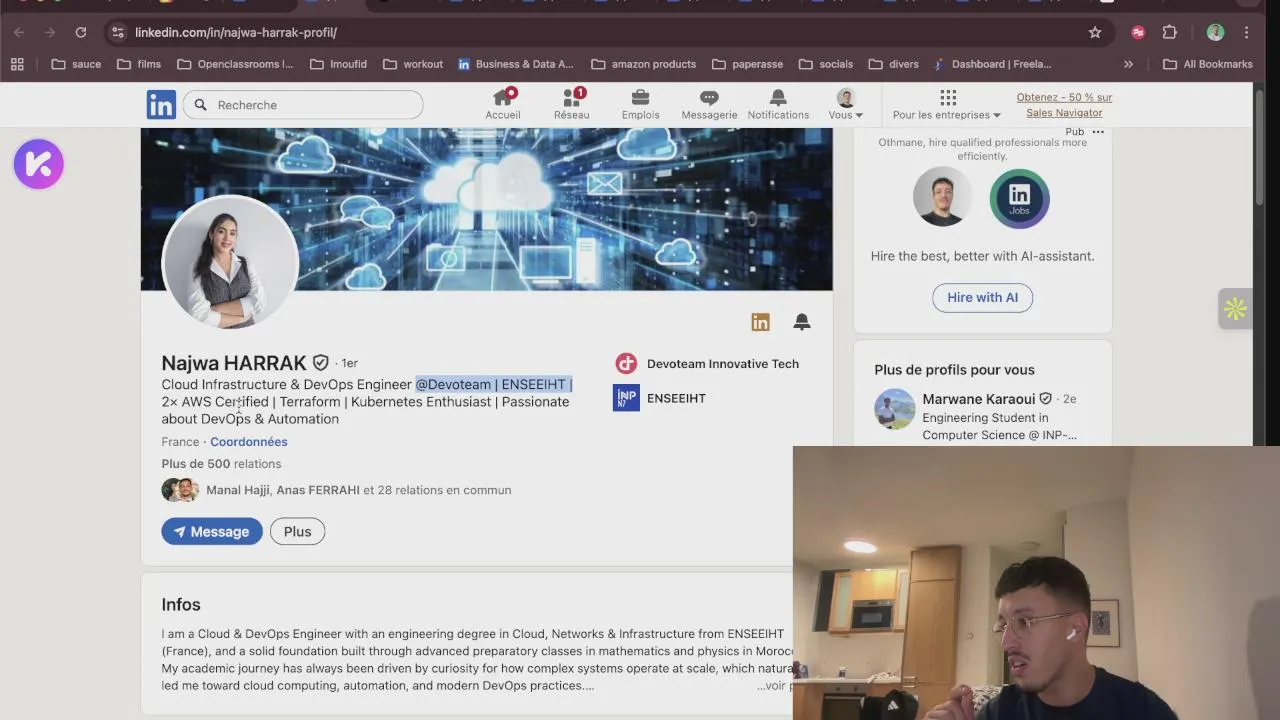Screen dimensions: 1280x720
Task: Expand the bookmarks overflow chevron
Action: [x=1128, y=64]
